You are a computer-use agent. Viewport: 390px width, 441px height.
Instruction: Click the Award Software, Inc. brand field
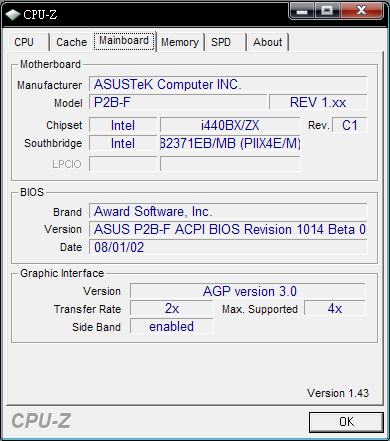coord(228,211)
